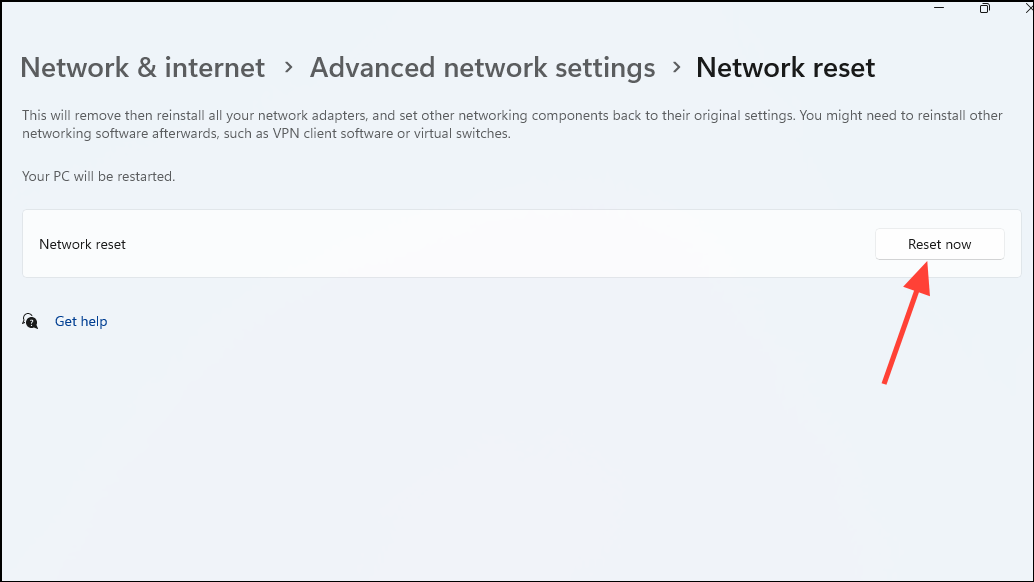Select the Network reset page title
Image resolution: width=1034 pixels, height=582 pixels.
[785, 67]
